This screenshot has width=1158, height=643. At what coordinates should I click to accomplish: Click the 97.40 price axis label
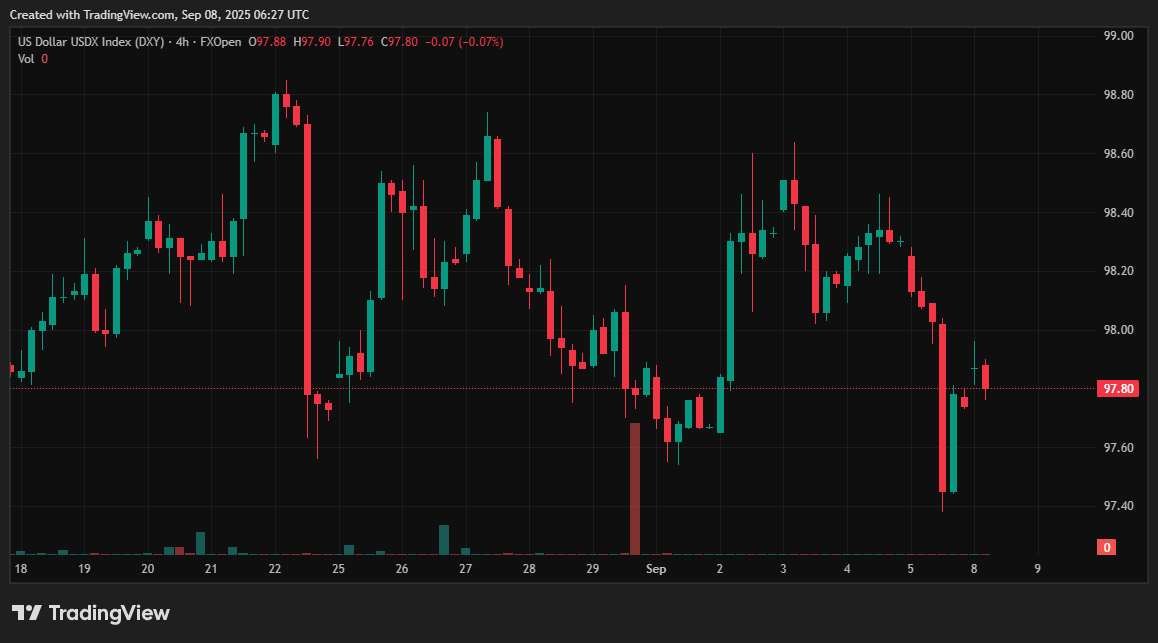[x=1118, y=506]
